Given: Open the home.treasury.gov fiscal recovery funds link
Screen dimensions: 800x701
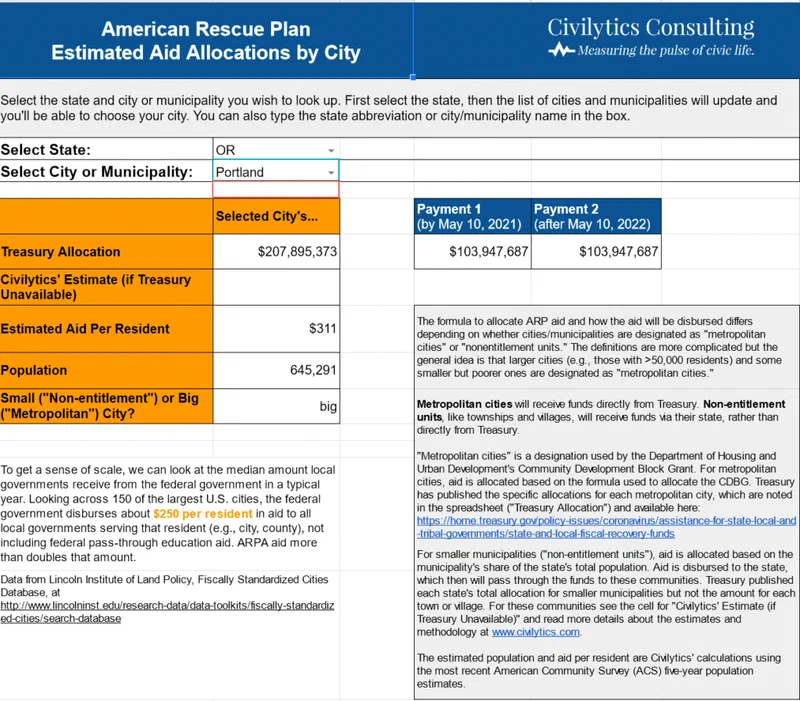Looking at the screenshot, I should (606, 527).
